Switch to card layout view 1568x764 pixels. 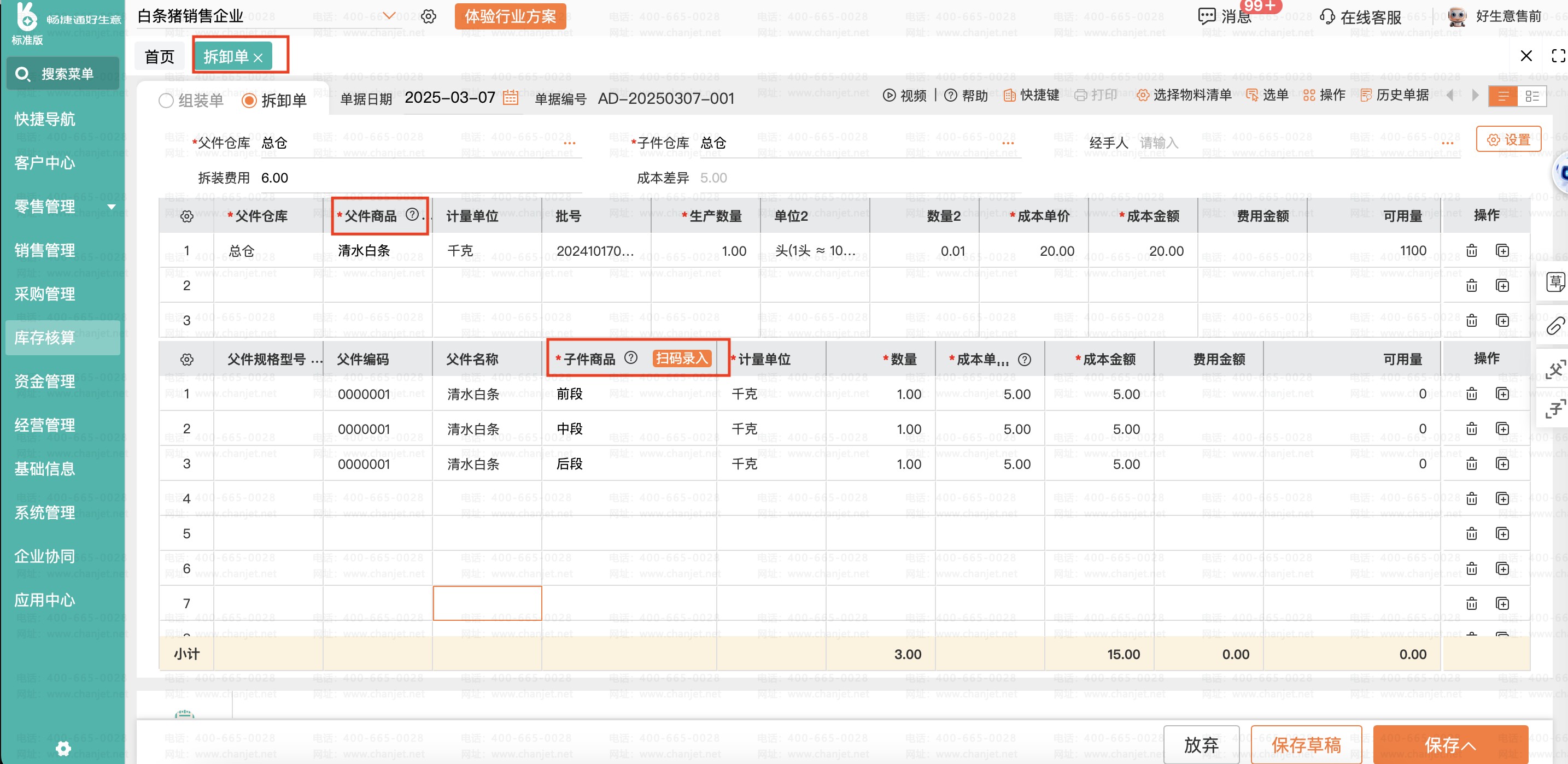1532,96
